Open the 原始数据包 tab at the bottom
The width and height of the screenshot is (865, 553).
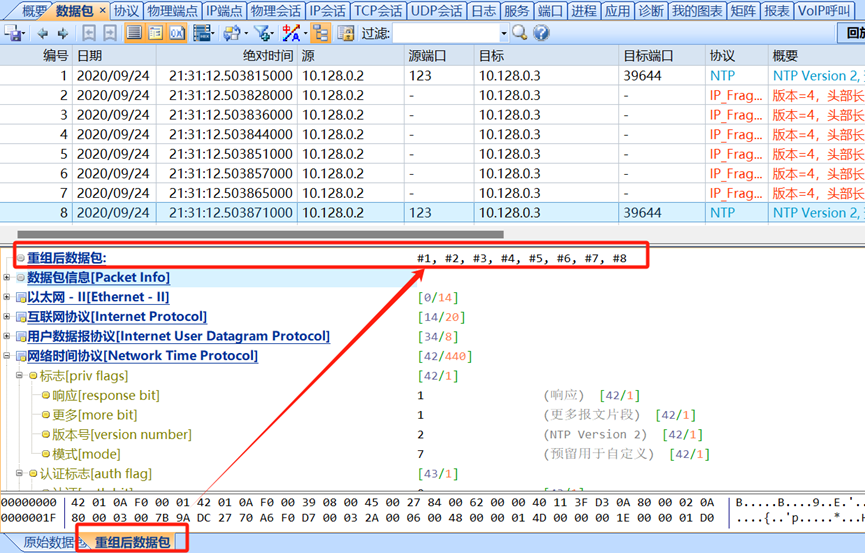click(x=46, y=543)
